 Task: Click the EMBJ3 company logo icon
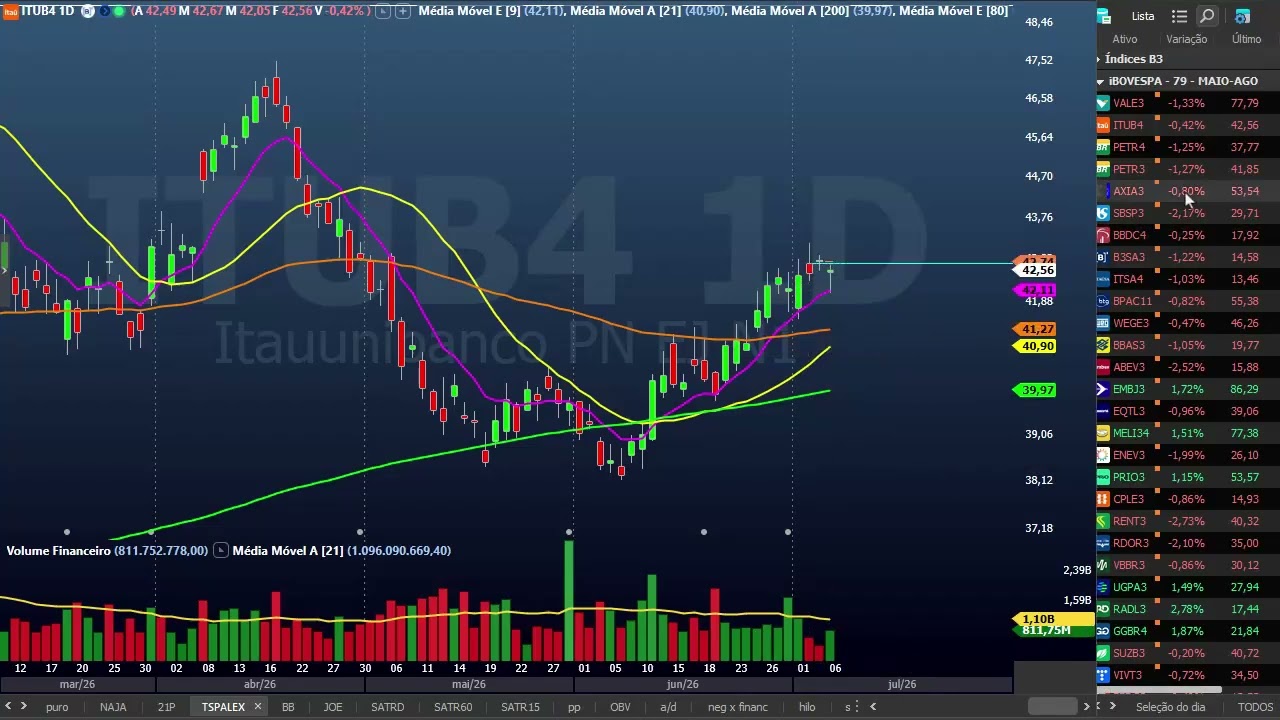point(1103,389)
